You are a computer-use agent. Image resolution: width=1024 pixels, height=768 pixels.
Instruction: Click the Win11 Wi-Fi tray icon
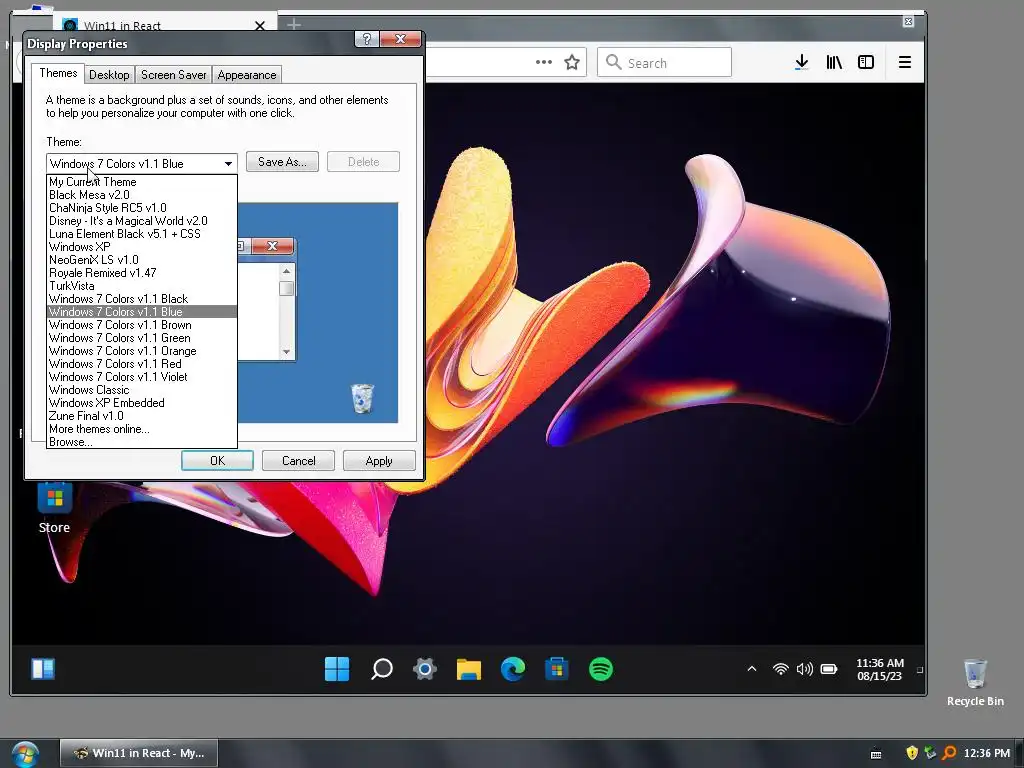[x=780, y=669]
